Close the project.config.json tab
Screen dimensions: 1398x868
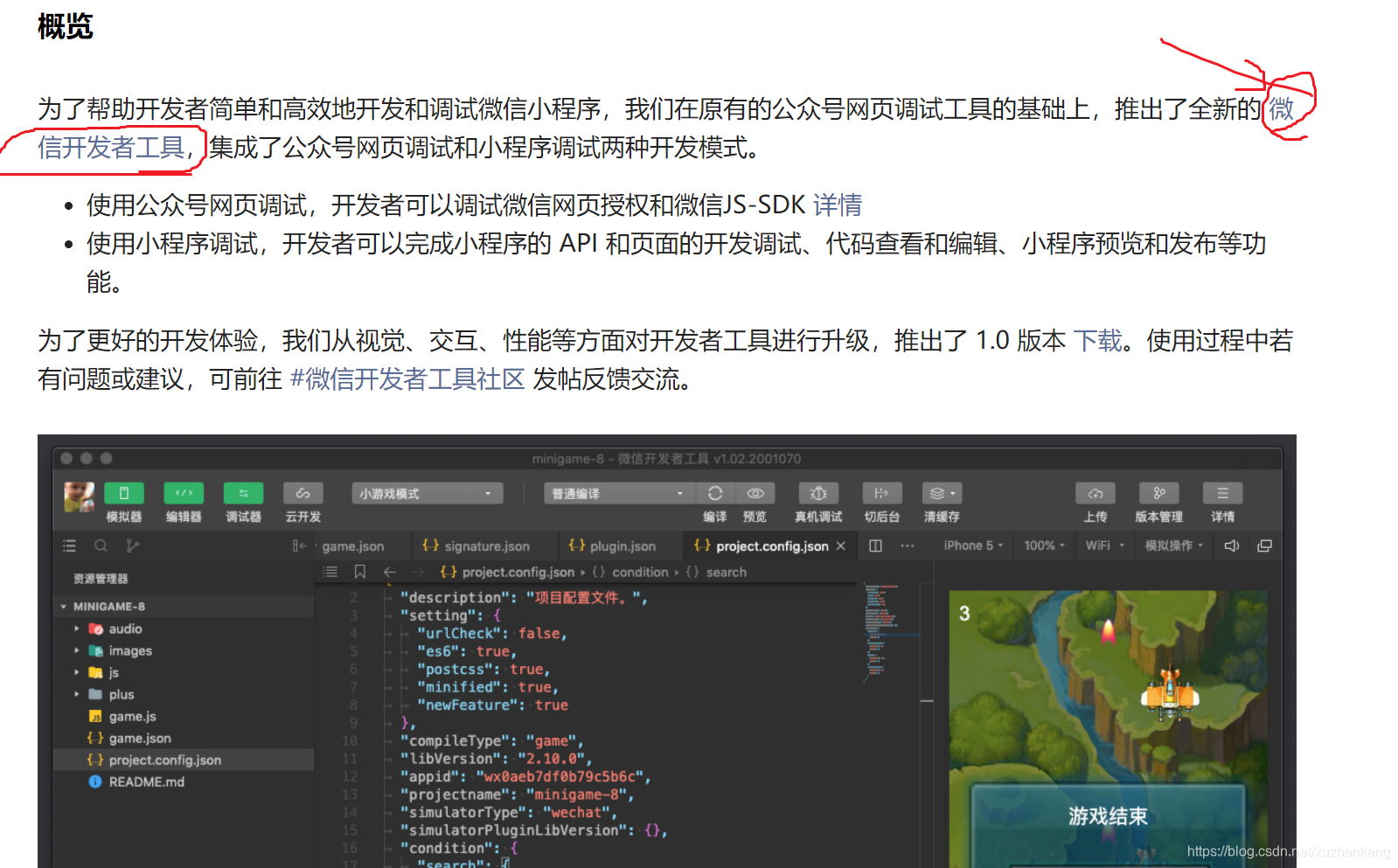click(841, 546)
